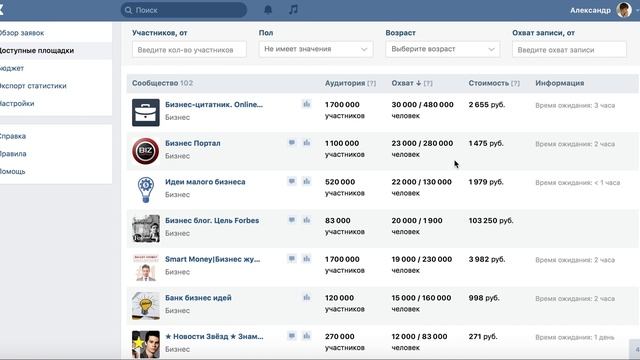Viewport: 640px width, 360px height.
Task: Open the music note icon
Action: click(293, 10)
